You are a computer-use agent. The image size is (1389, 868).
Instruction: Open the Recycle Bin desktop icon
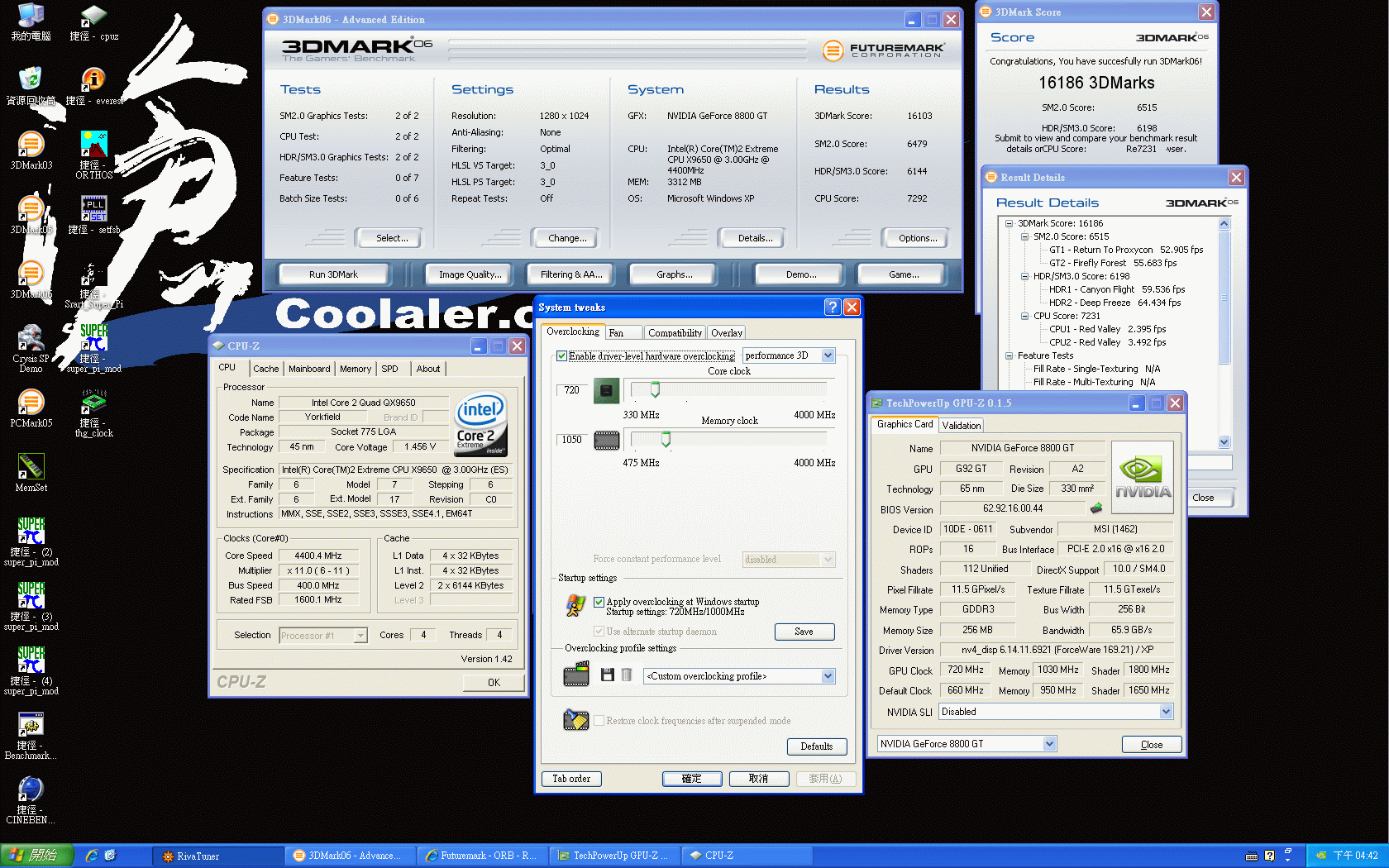[x=31, y=86]
